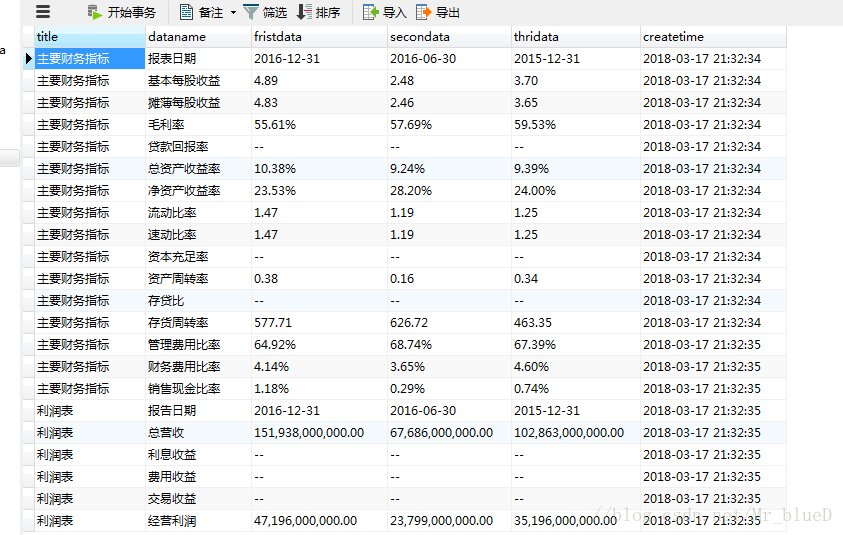Click the 开始事务 label
Screen dimensions: 843x535
click(132, 12)
